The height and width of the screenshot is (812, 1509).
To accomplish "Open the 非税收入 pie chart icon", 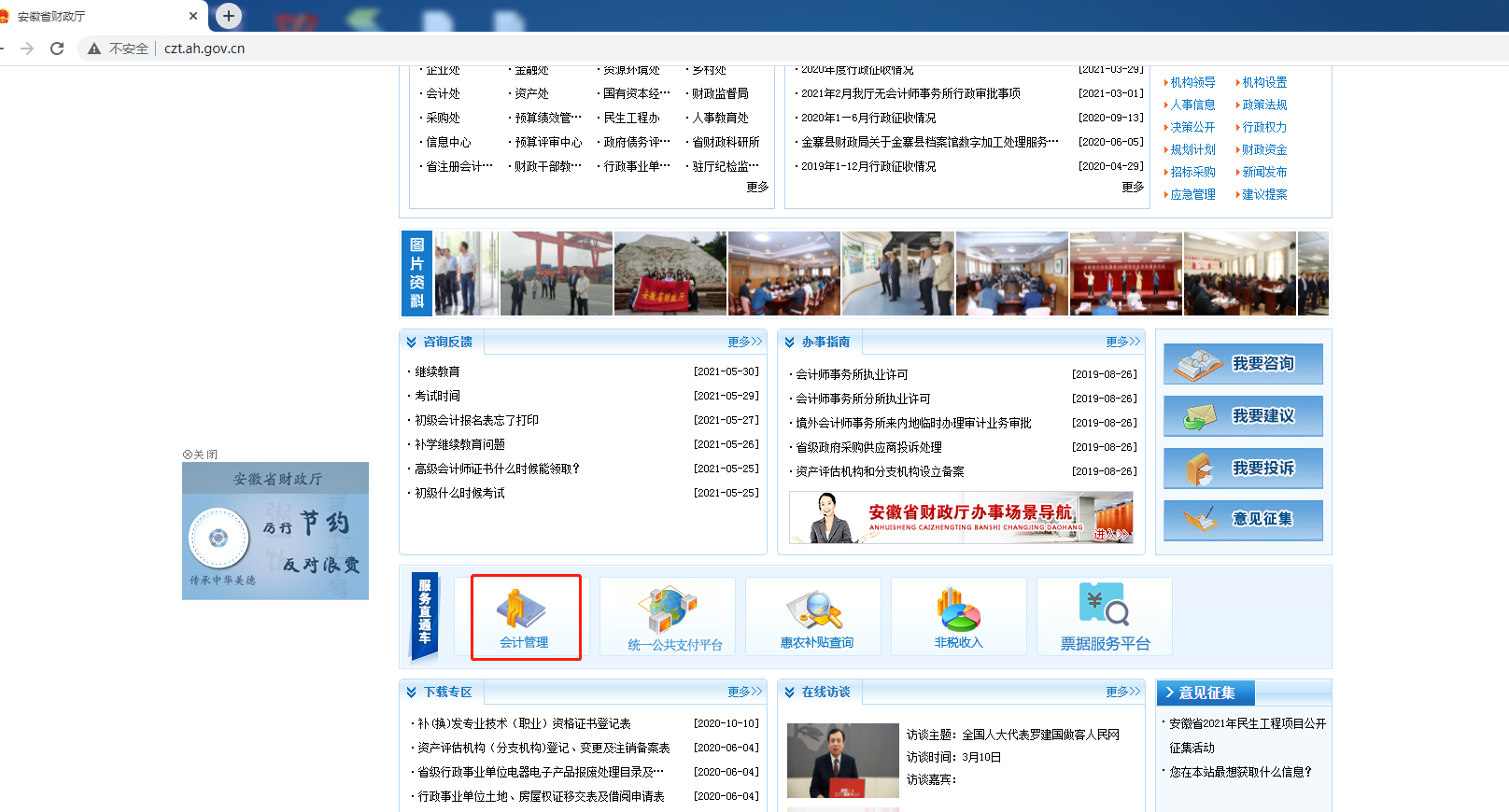I will click(958, 610).
